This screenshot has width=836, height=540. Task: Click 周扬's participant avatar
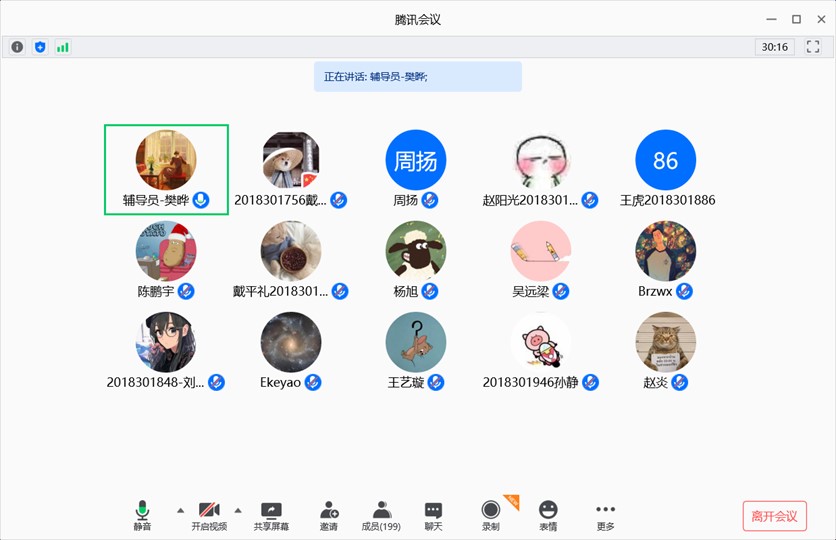click(416, 161)
